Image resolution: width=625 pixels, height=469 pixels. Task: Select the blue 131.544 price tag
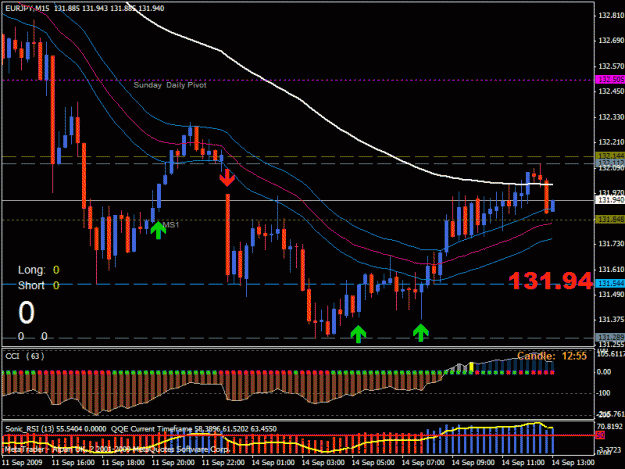pyautogui.click(x=610, y=283)
